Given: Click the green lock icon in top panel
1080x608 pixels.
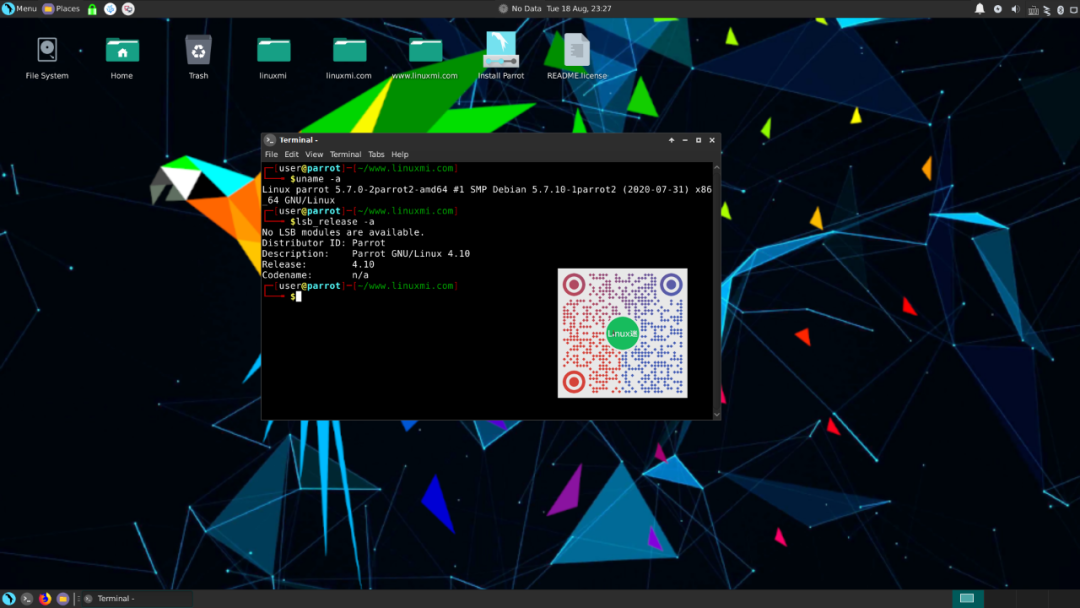Looking at the screenshot, I should 92,9.
